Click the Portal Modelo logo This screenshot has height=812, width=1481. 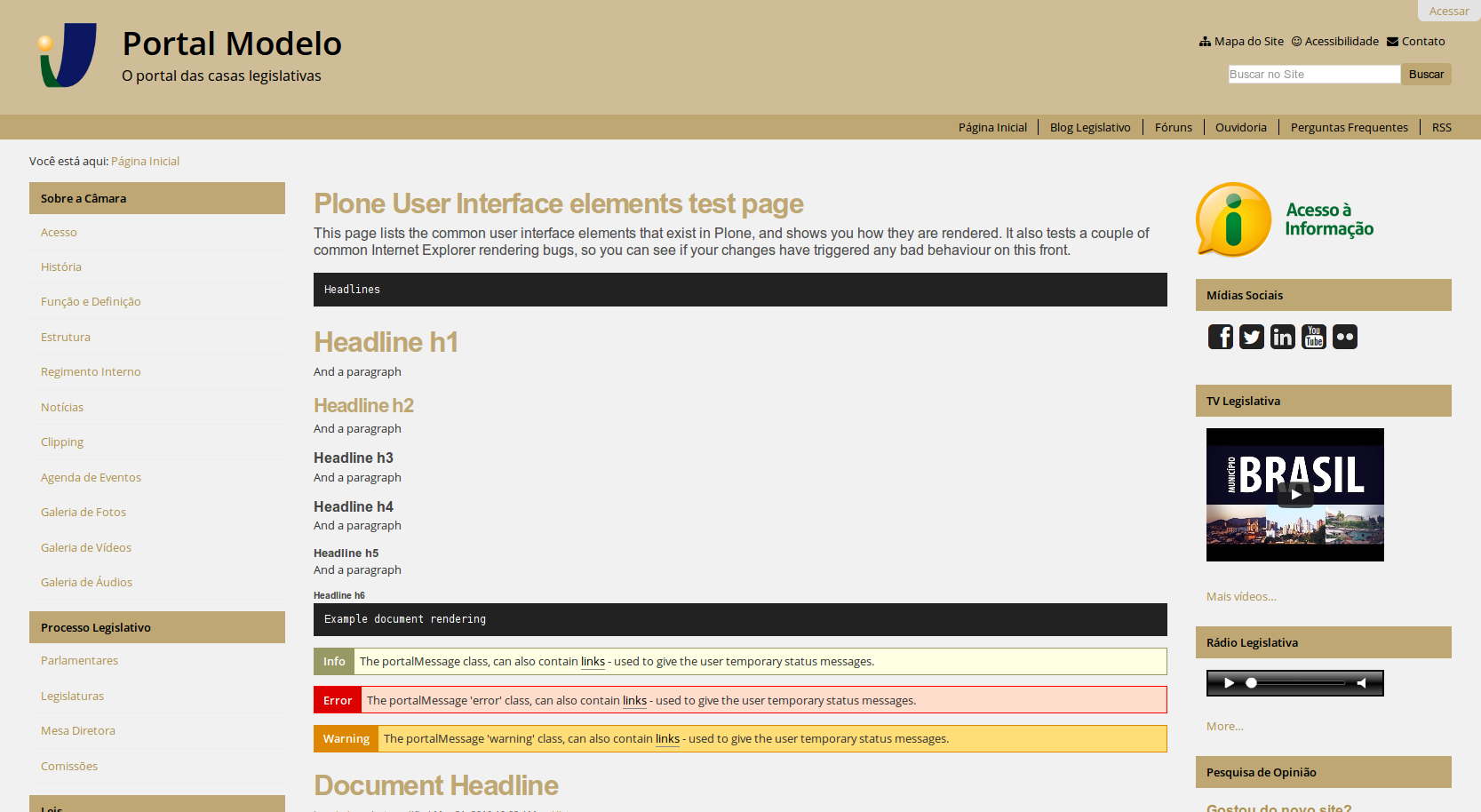coord(68,55)
